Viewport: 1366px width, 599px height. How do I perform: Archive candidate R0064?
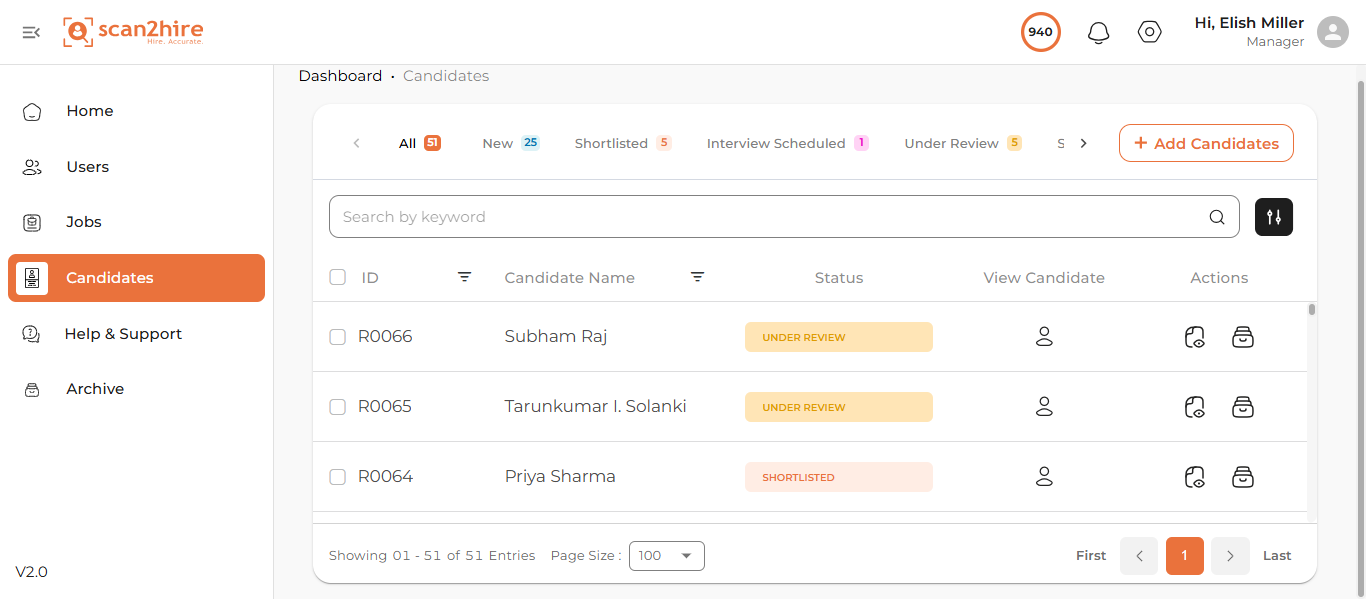point(1243,477)
